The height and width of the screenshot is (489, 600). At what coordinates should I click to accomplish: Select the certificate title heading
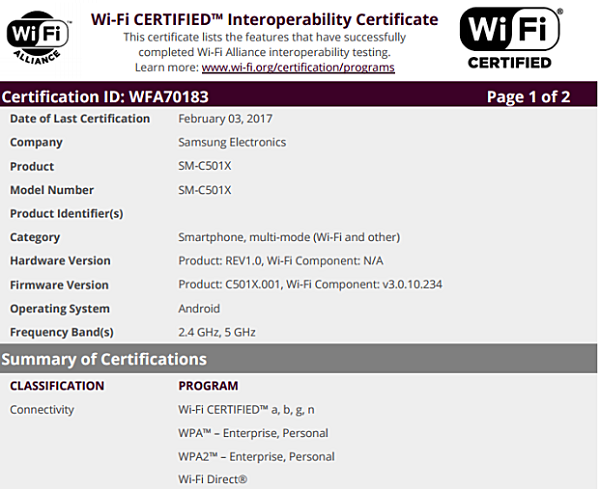264,19
